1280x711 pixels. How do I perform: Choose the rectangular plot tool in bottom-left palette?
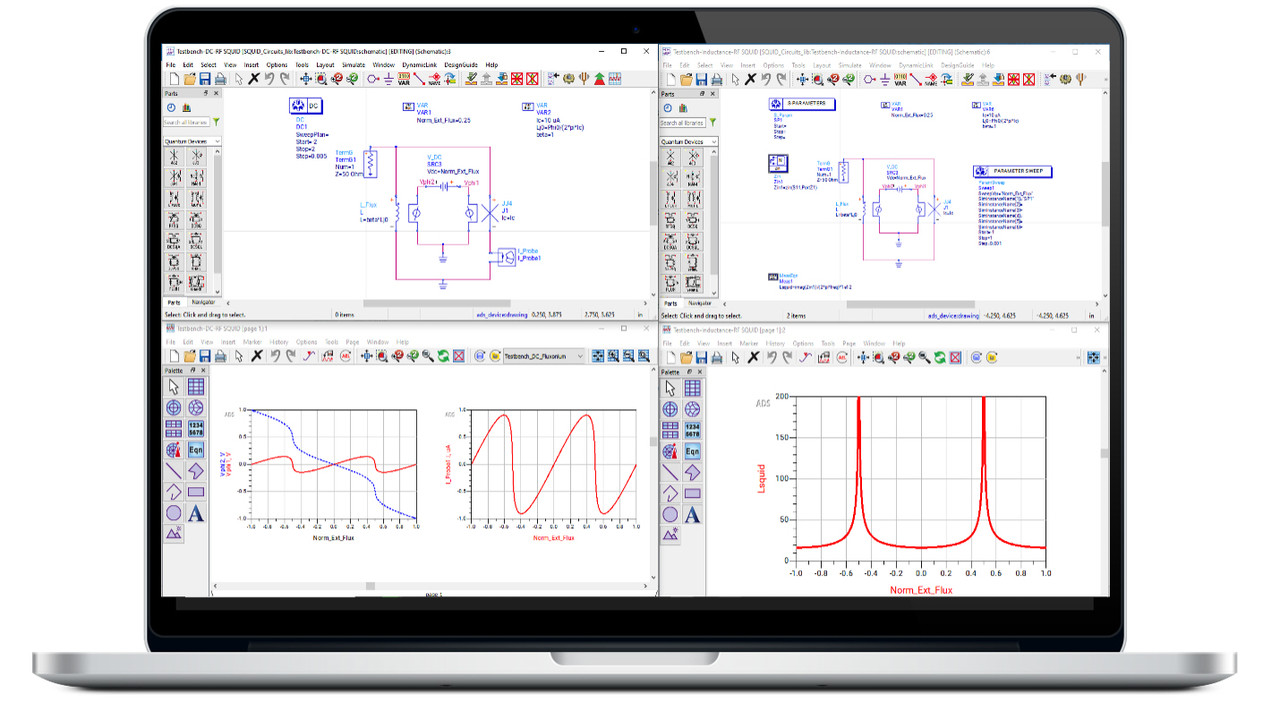[196, 387]
